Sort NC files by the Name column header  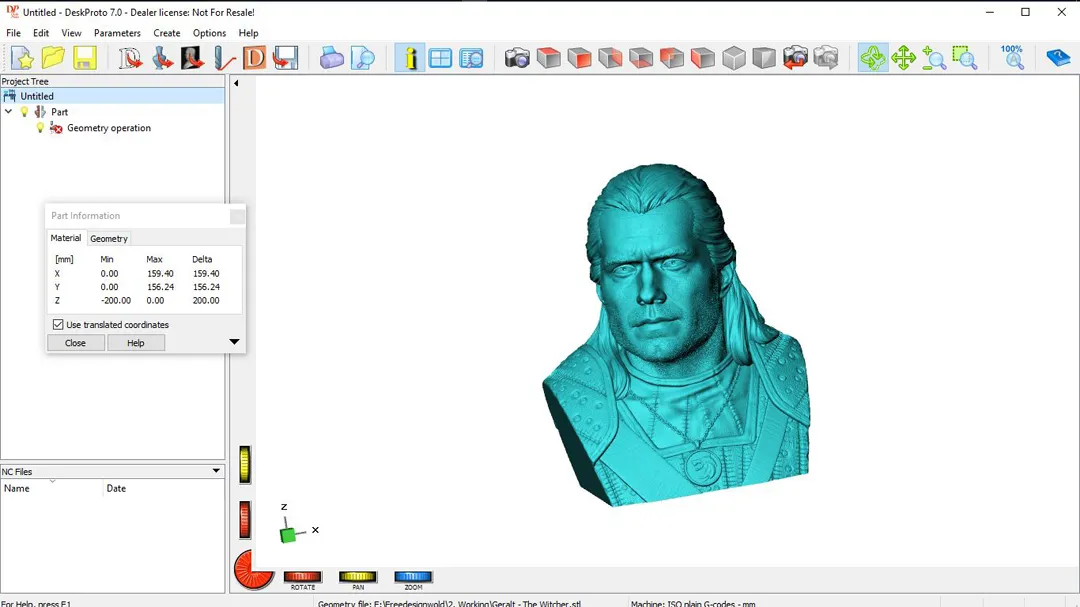pos(52,488)
